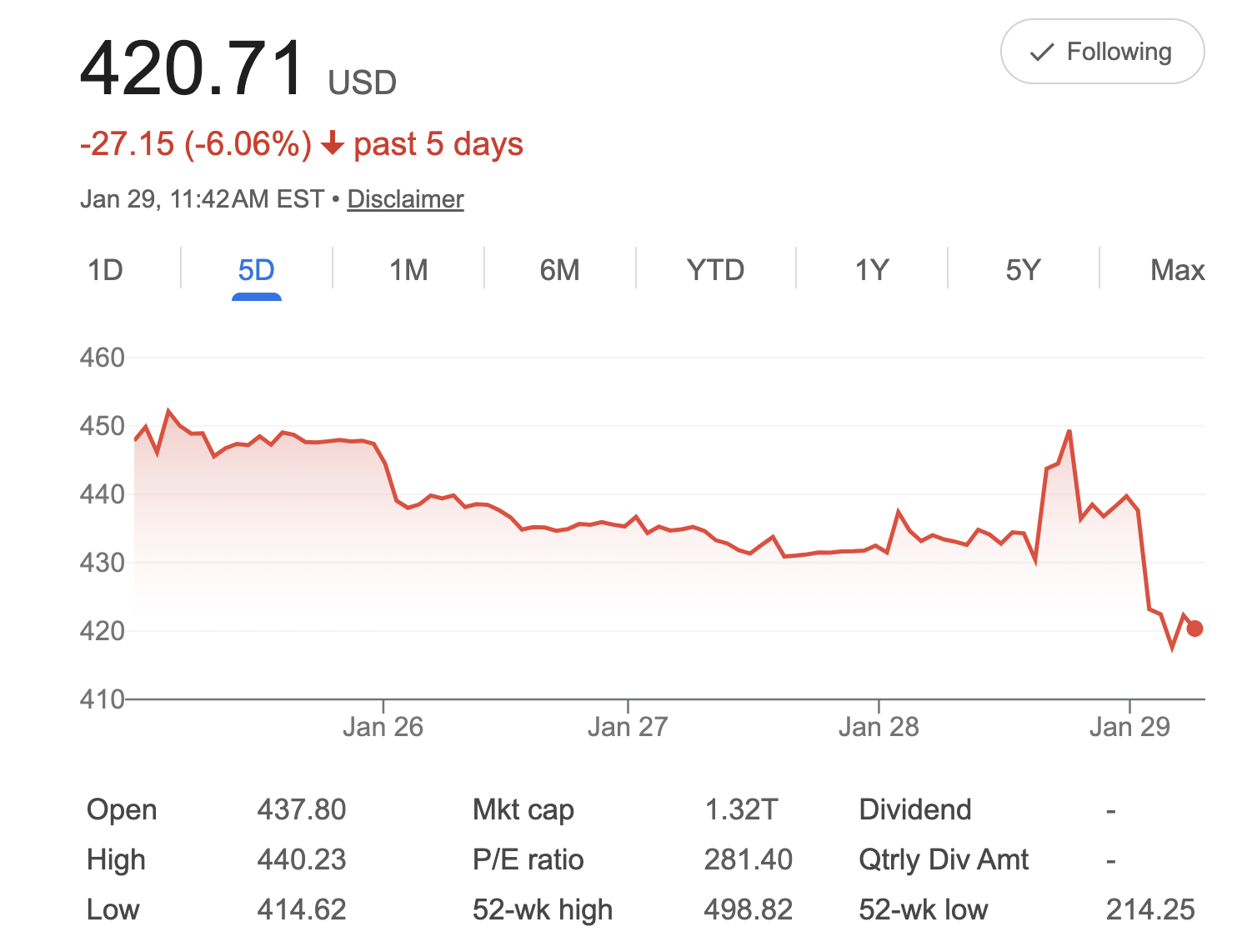1237x952 pixels.
Task: Select the red endpoint dot on the chart
Action: [1194, 627]
